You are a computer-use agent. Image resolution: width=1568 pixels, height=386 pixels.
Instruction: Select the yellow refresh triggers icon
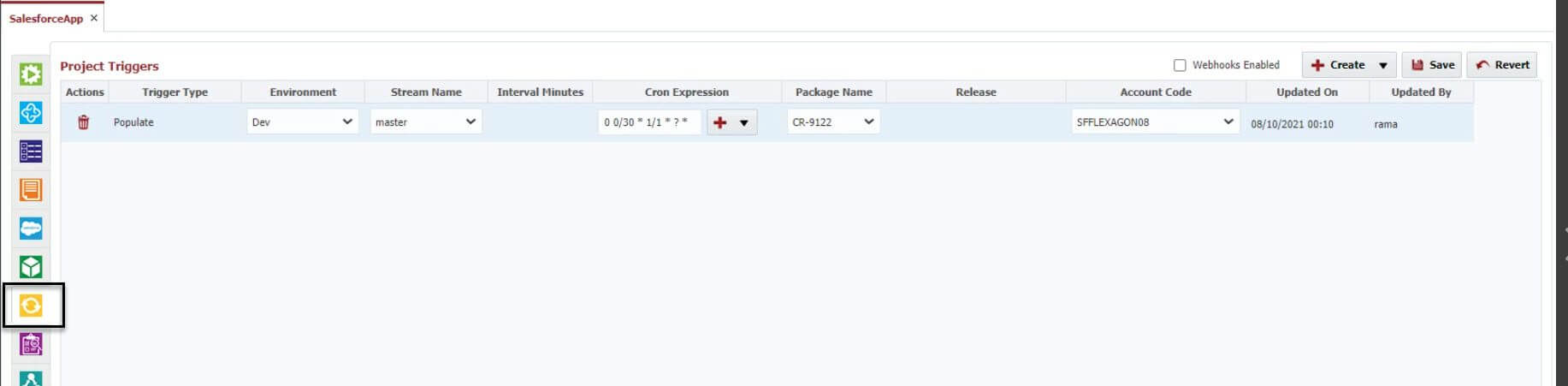31,306
